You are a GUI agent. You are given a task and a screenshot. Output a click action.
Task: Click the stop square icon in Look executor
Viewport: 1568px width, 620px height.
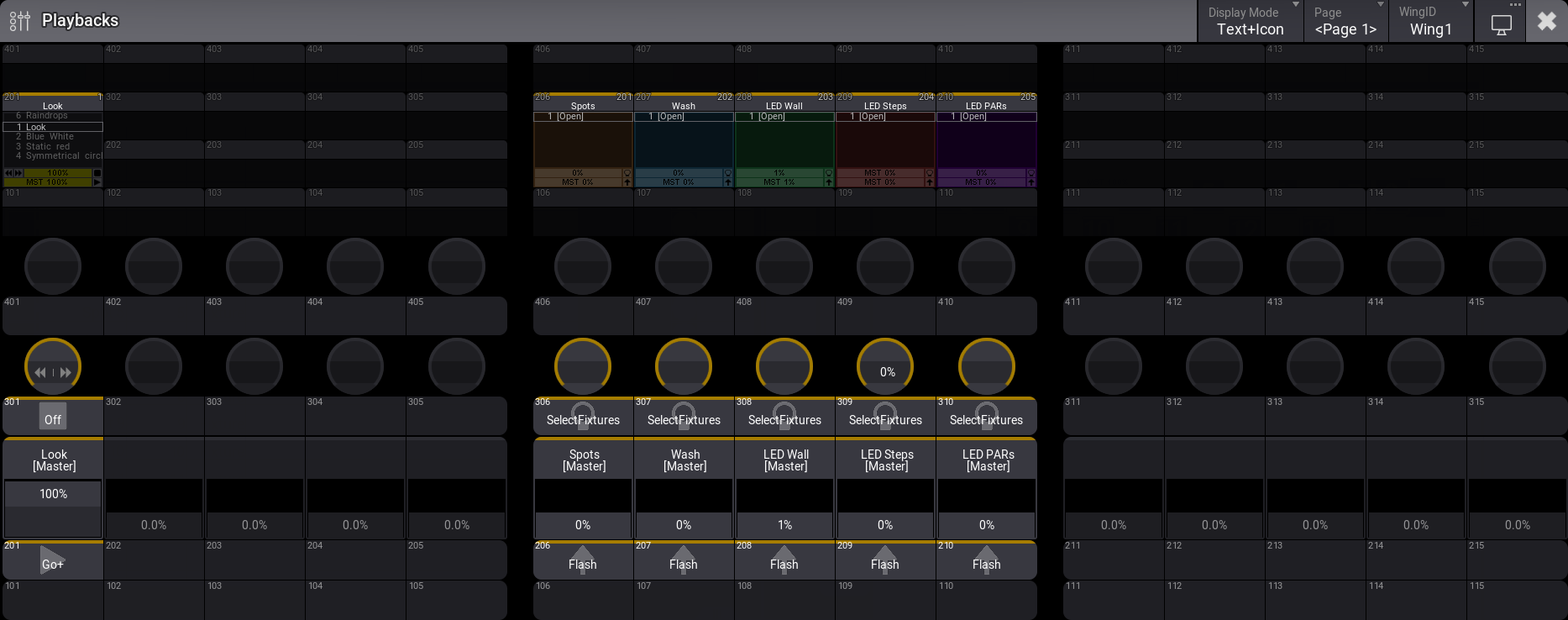97,173
